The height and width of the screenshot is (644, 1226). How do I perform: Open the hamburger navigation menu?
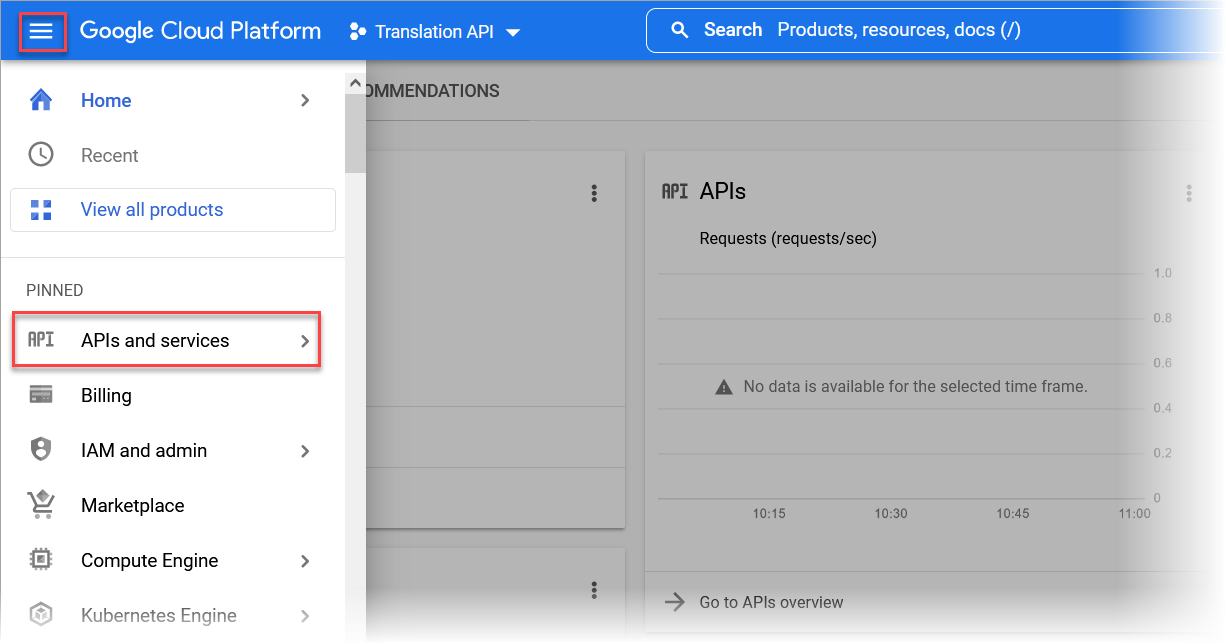[x=41, y=32]
